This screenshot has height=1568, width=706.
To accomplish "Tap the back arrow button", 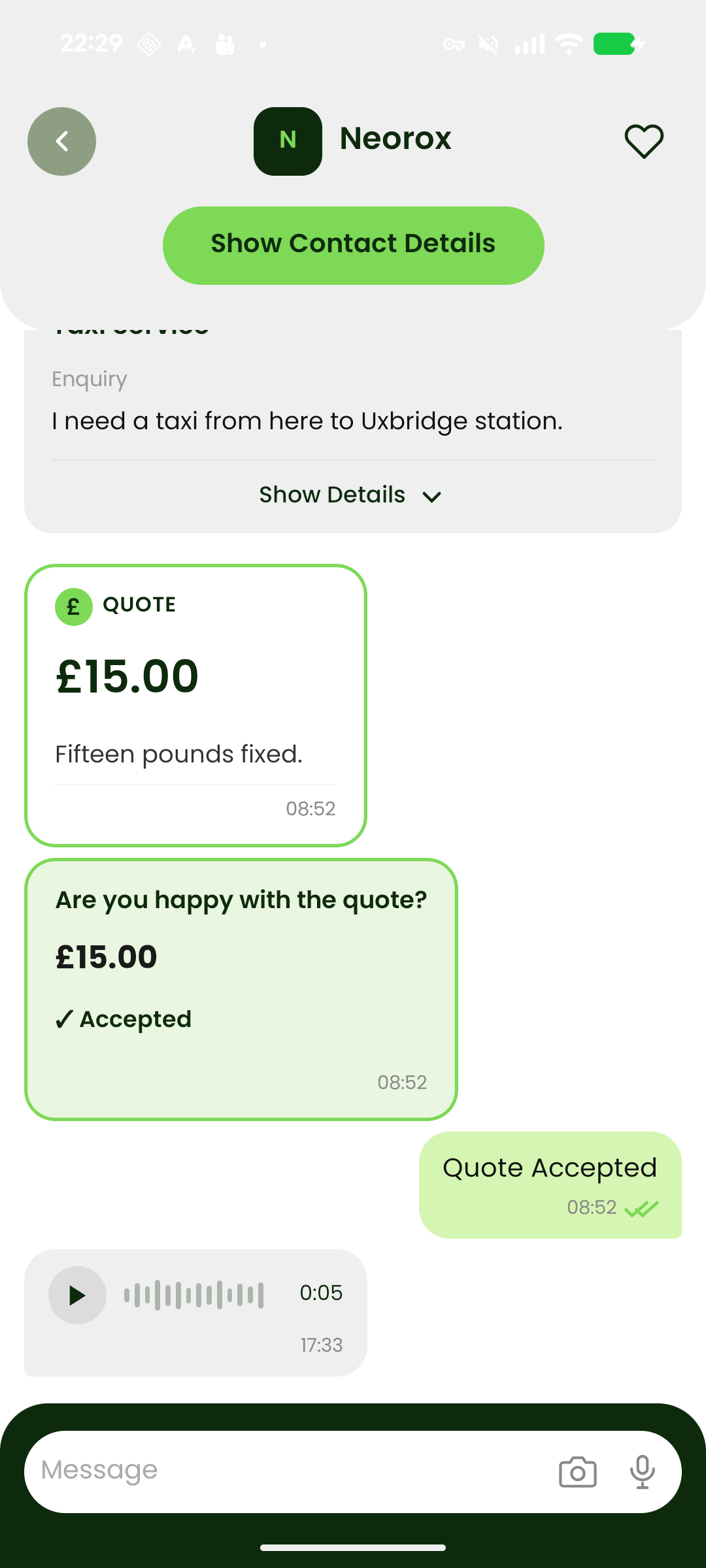I will click(x=61, y=141).
